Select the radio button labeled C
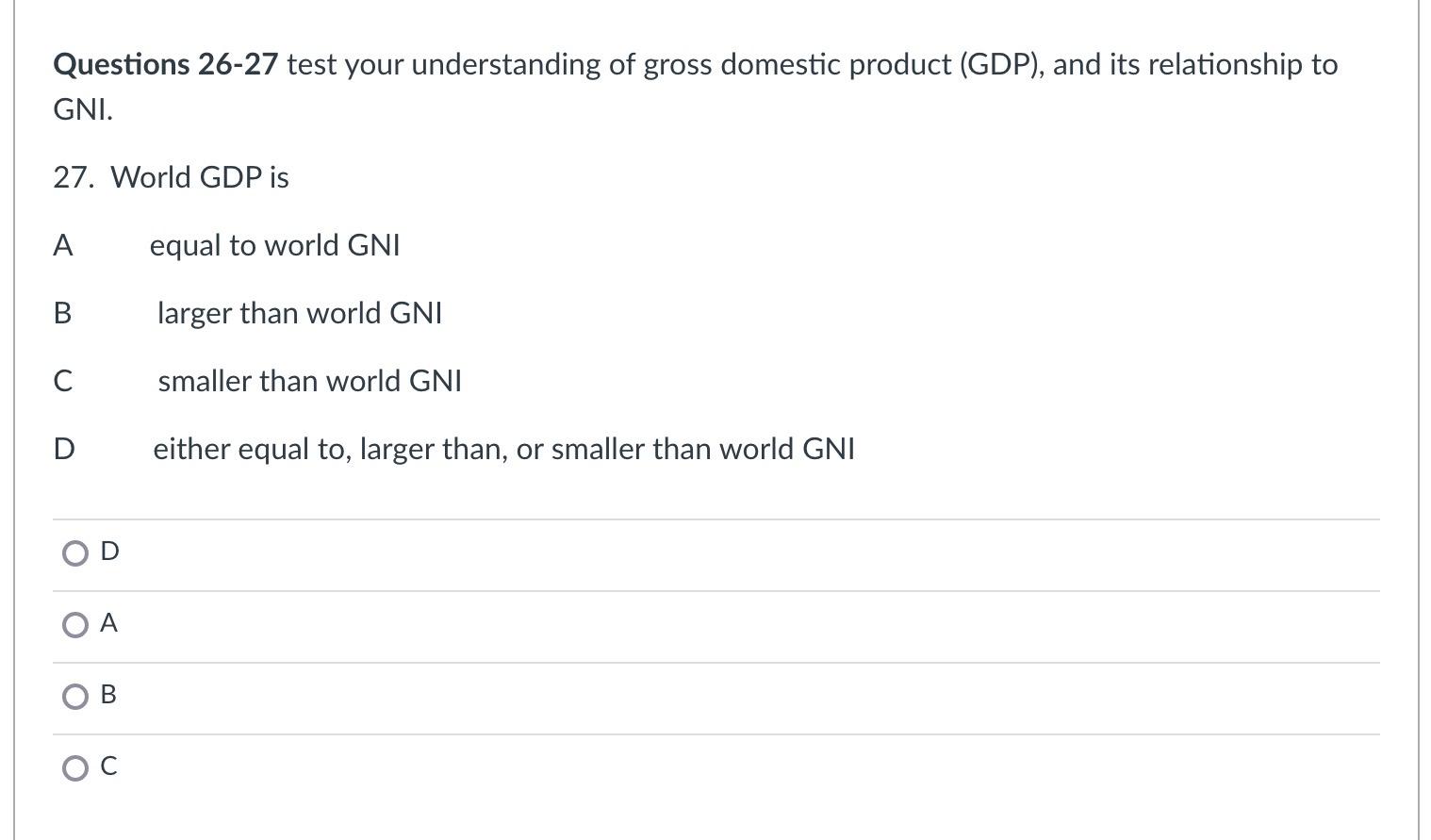The image size is (1431, 840). 74,767
